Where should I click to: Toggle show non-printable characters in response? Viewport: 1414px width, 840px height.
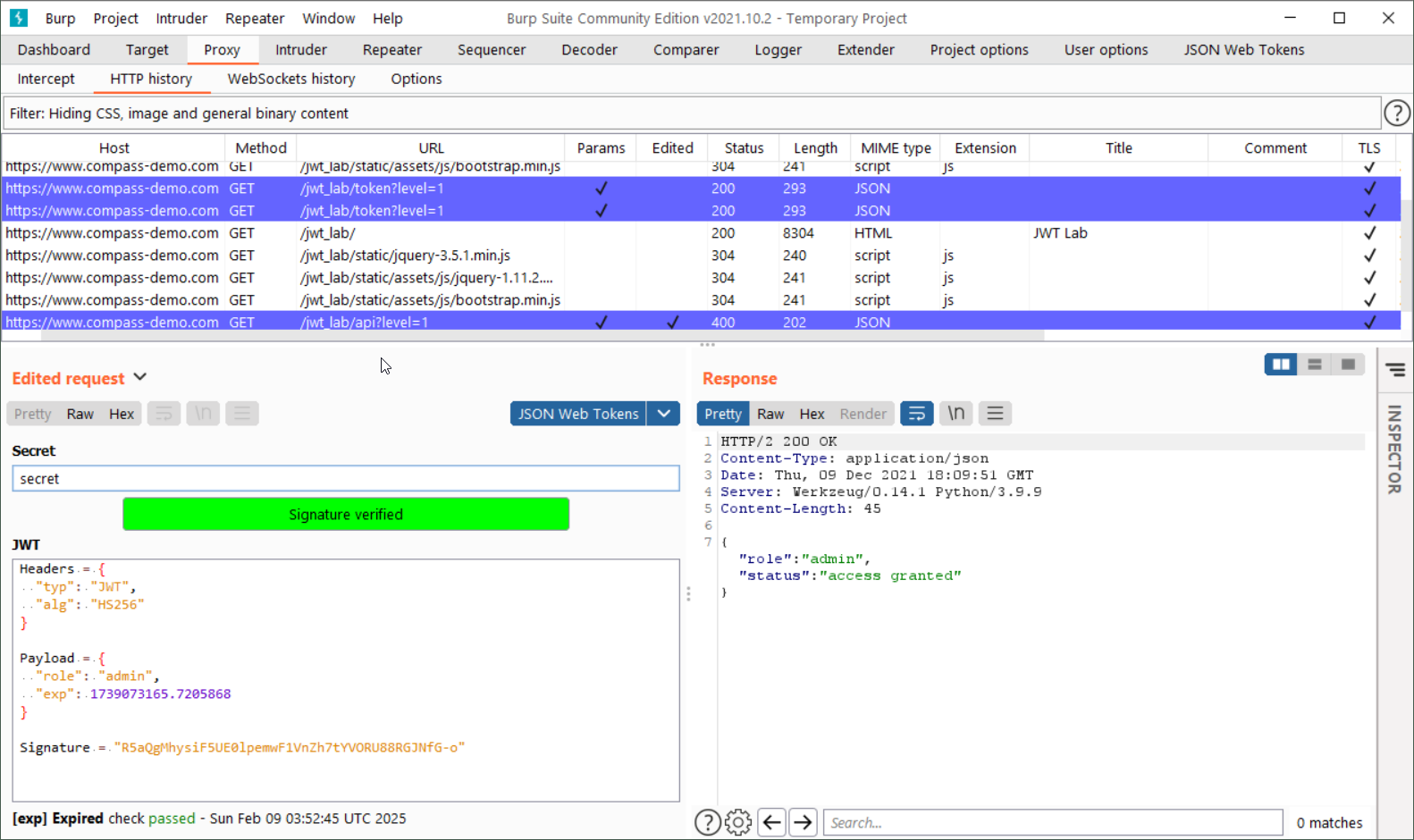click(955, 414)
